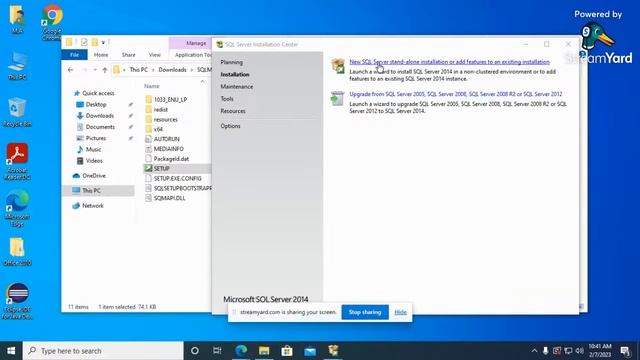Select redist folder

point(161,109)
